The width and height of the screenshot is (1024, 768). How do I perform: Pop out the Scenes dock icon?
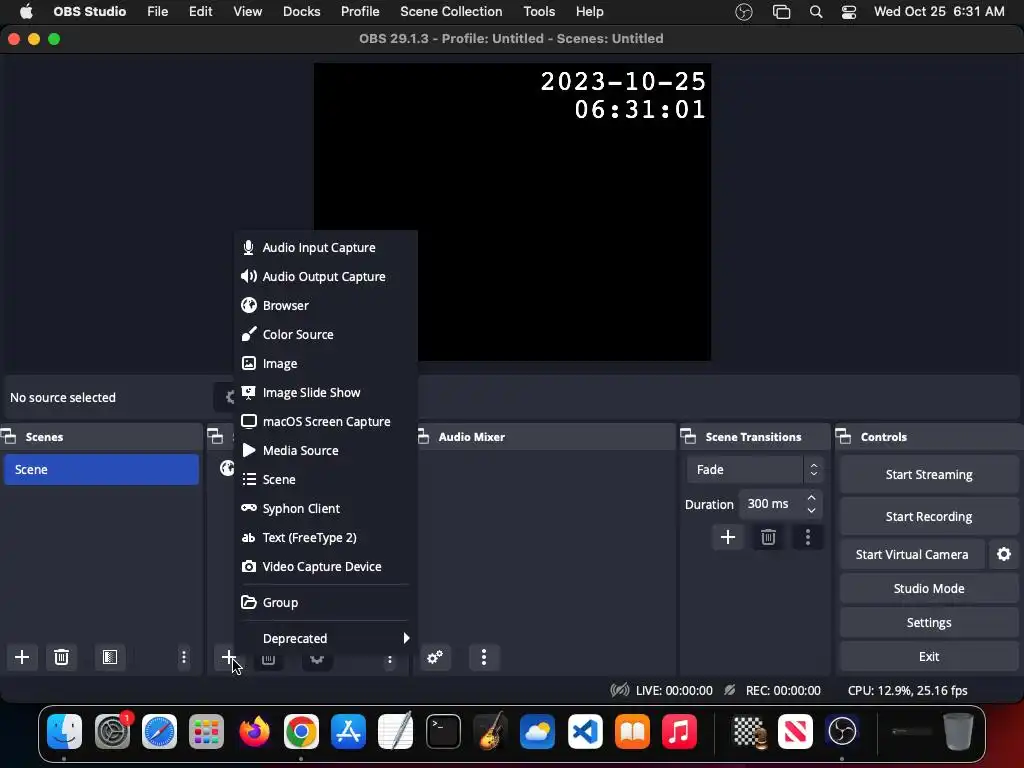[x=8, y=436]
